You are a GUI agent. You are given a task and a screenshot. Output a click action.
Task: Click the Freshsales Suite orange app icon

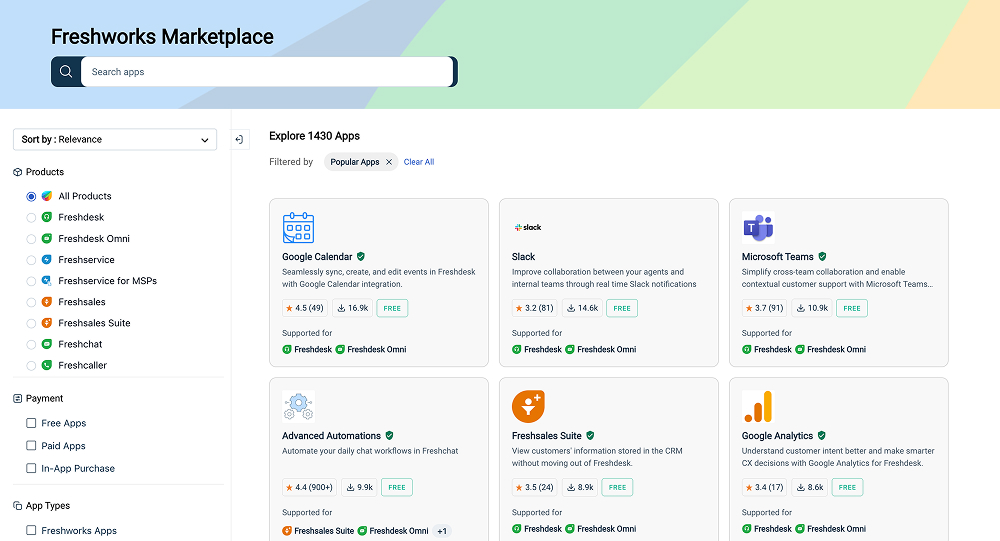(x=528, y=406)
